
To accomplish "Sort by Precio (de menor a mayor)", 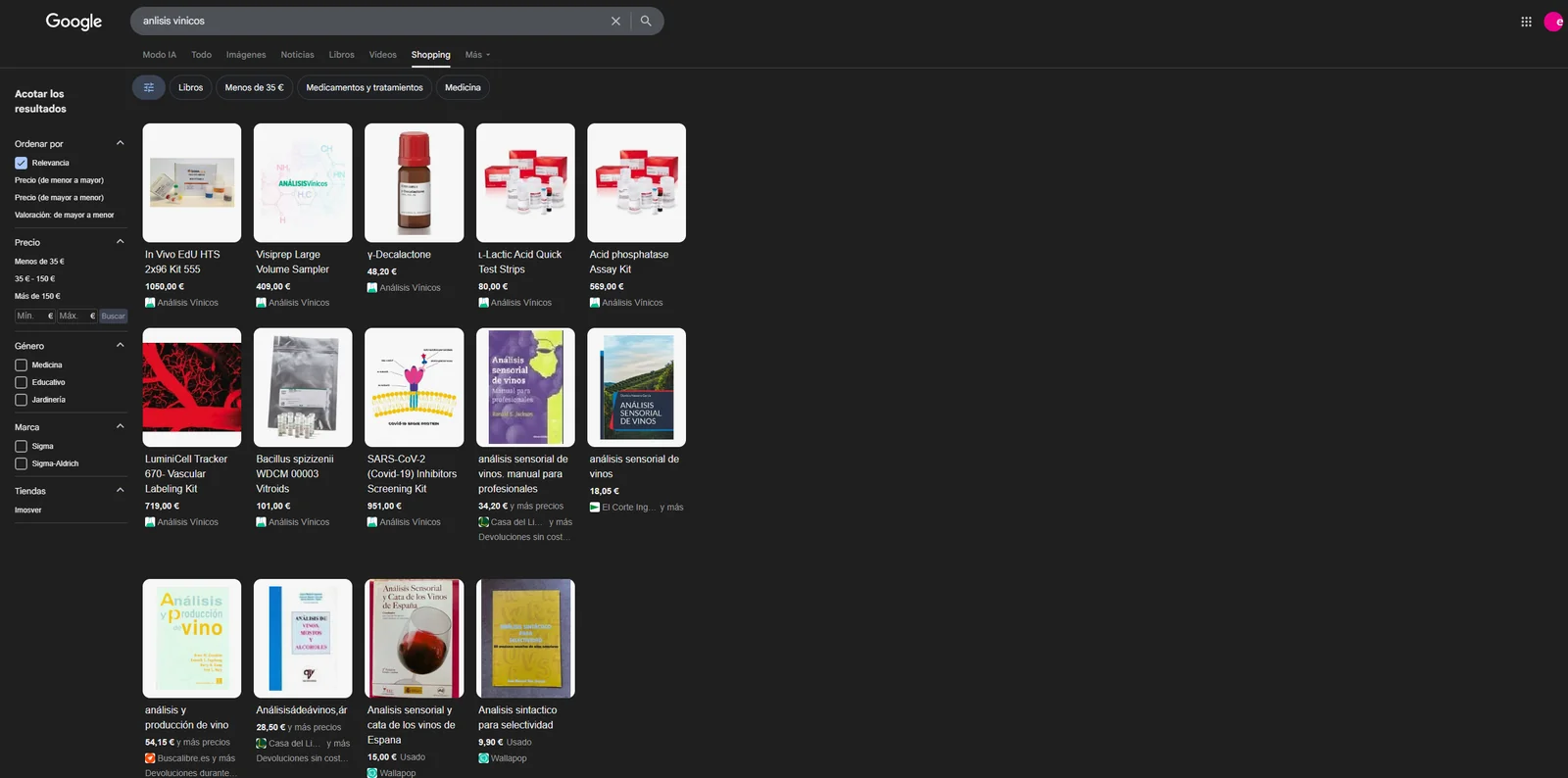I will (59, 180).
